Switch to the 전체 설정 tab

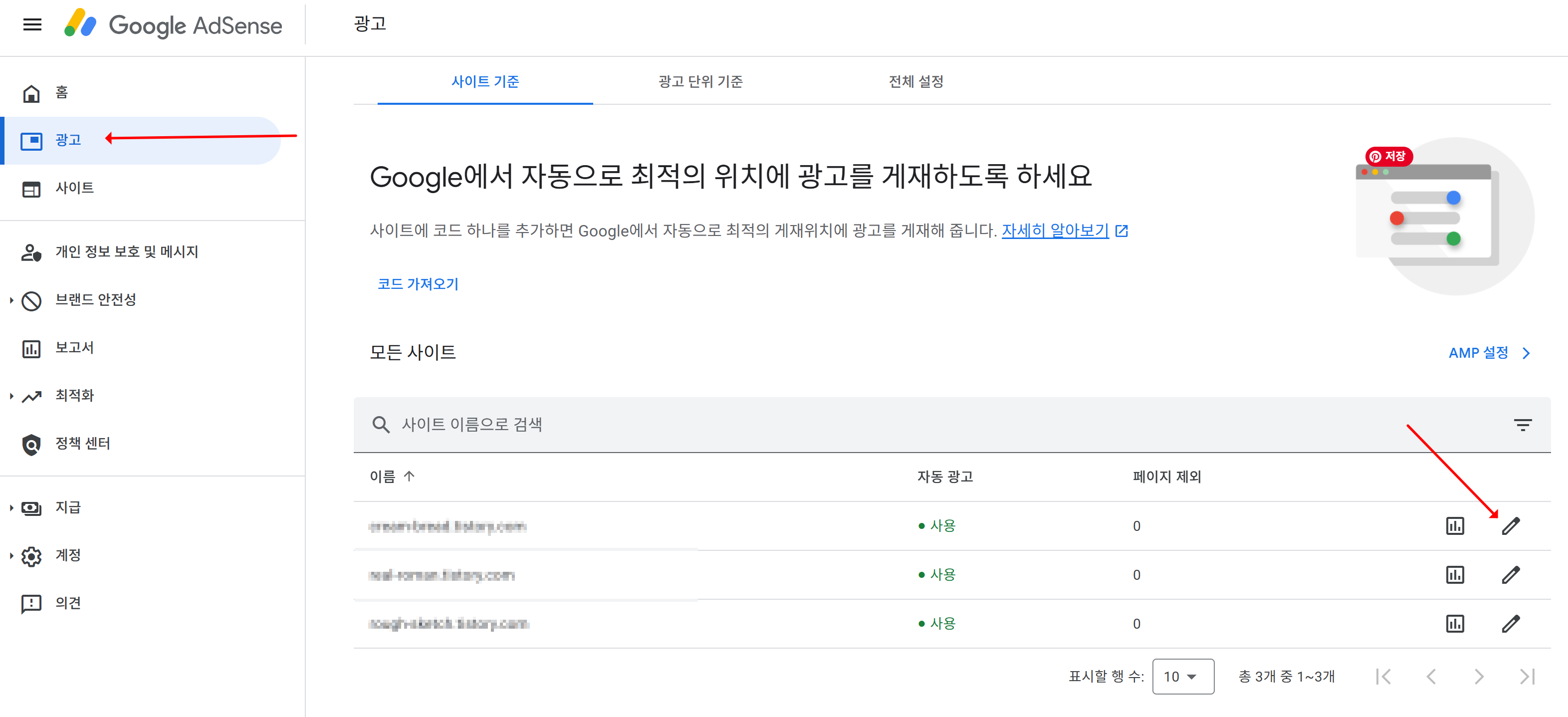pyautogui.click(x=915, y=81)
